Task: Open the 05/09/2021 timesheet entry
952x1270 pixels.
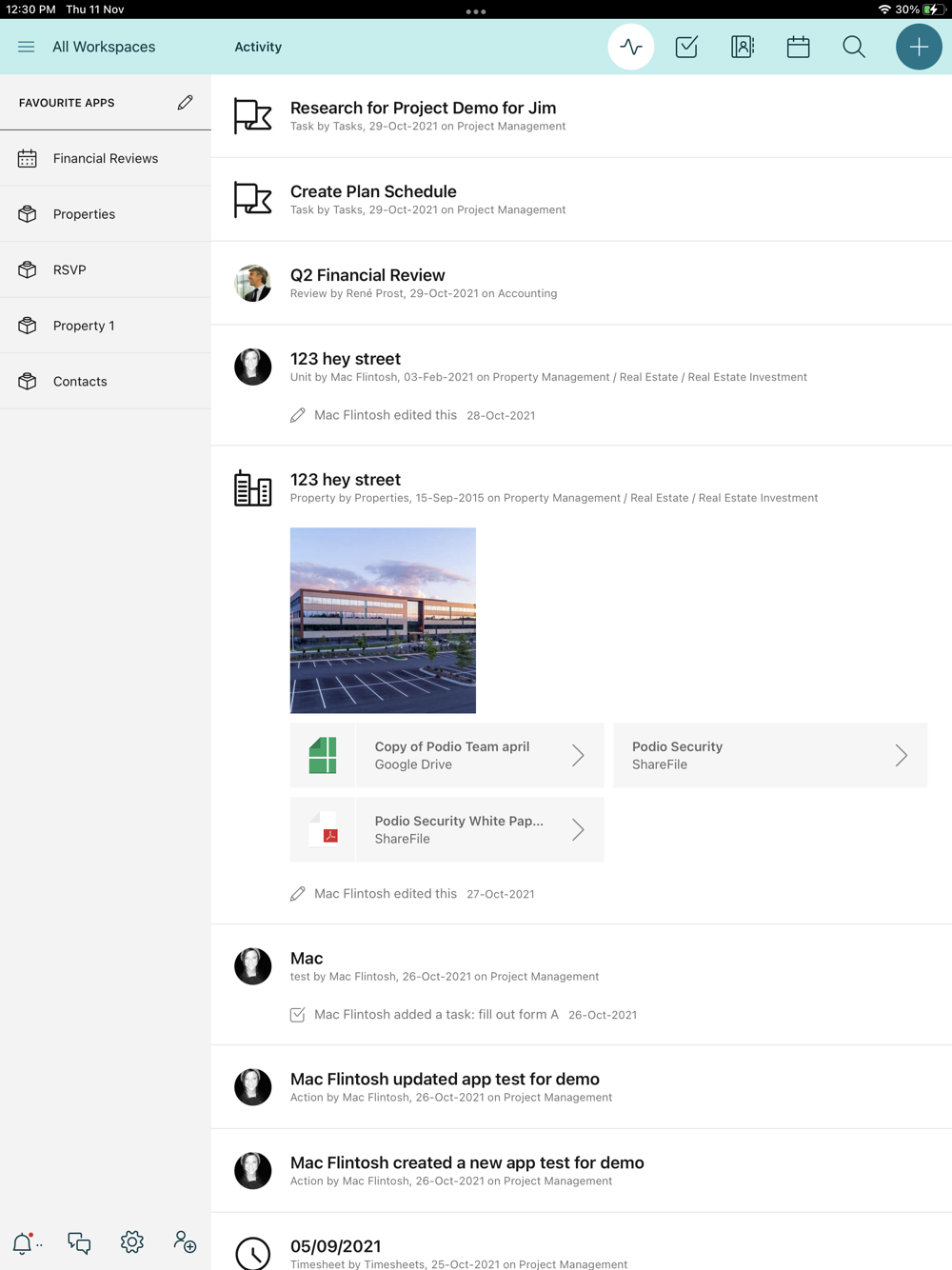Action: [x=582, y=1241]
